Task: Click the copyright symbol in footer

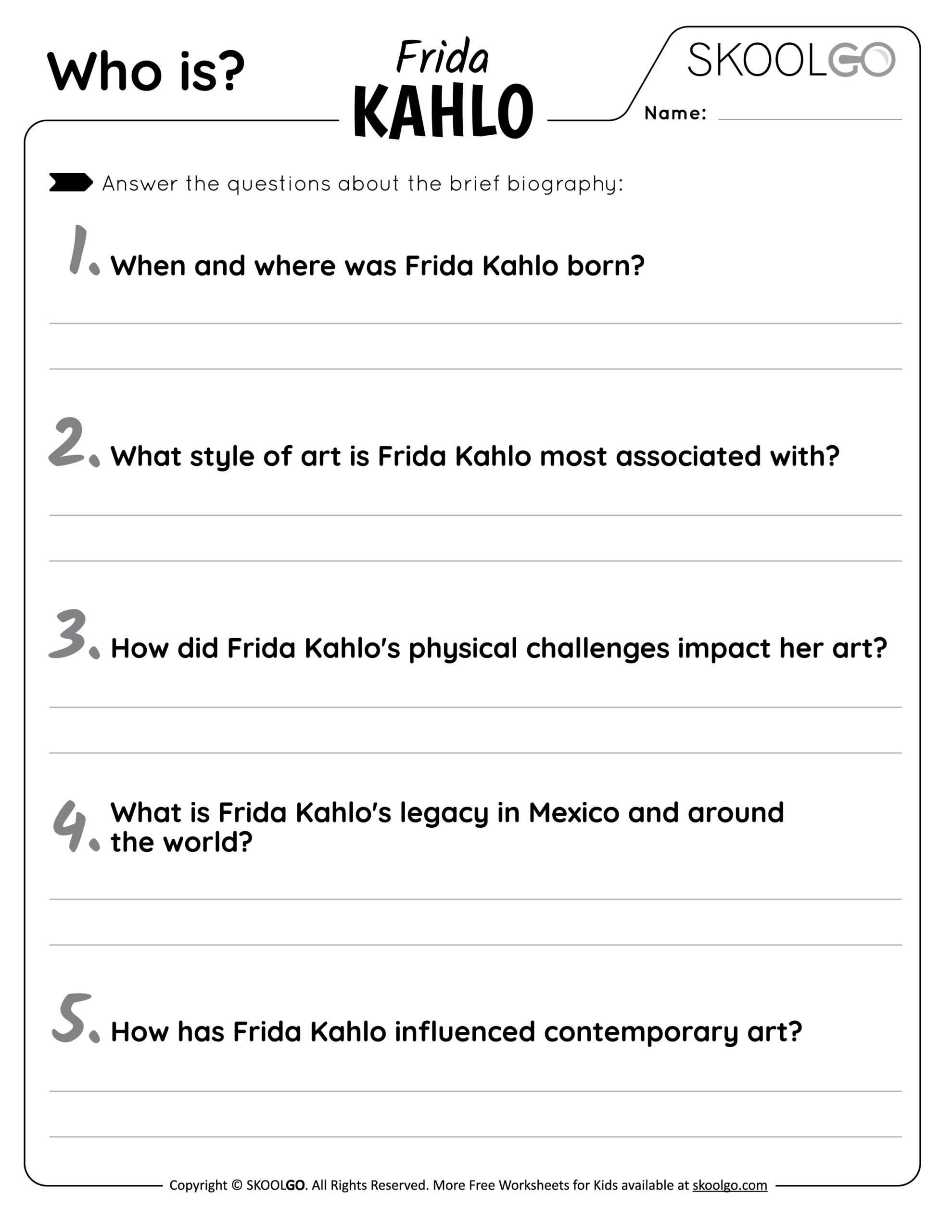Action: point(236,1185)
